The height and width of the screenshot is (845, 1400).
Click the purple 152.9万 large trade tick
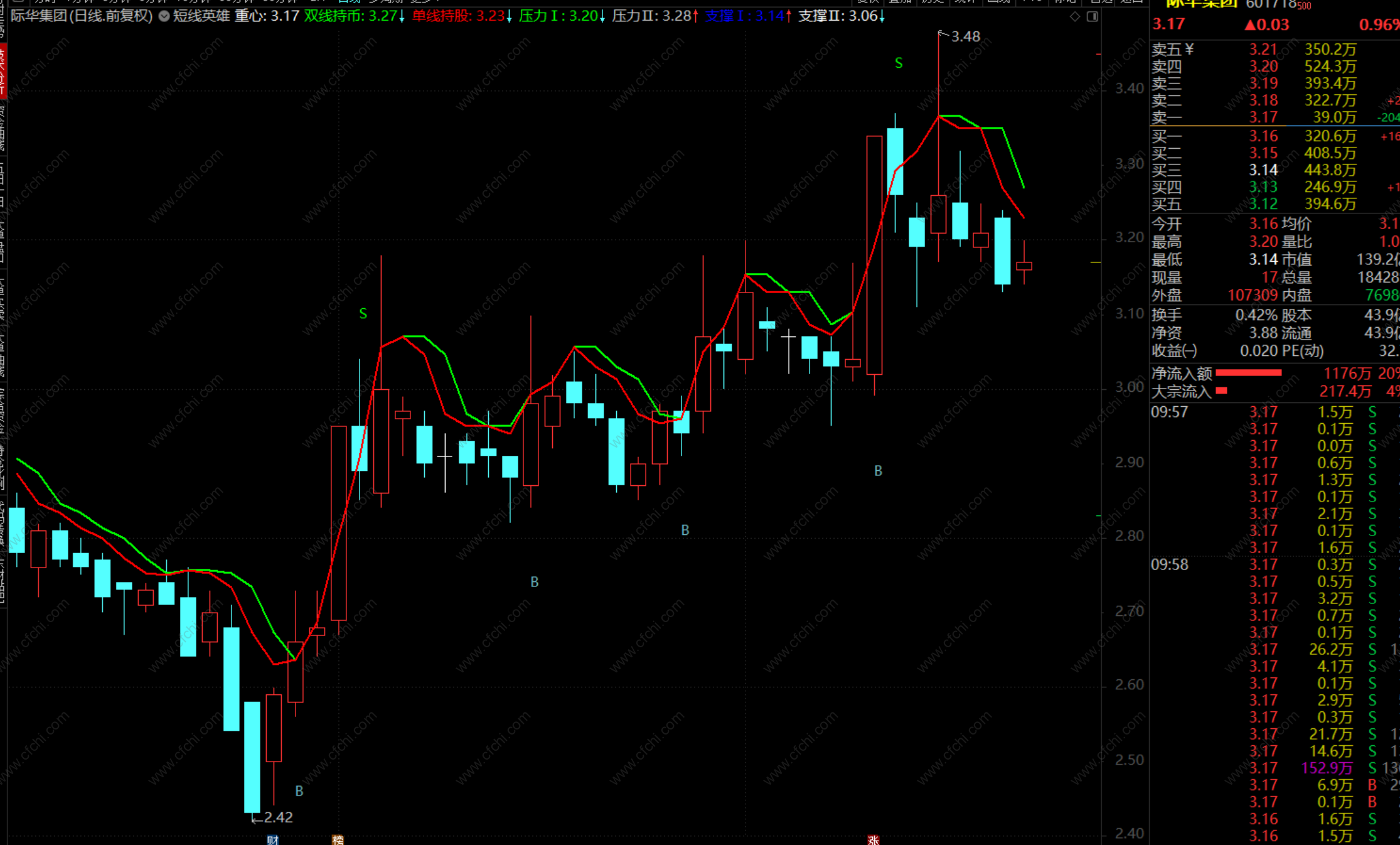coord(1327,768)
